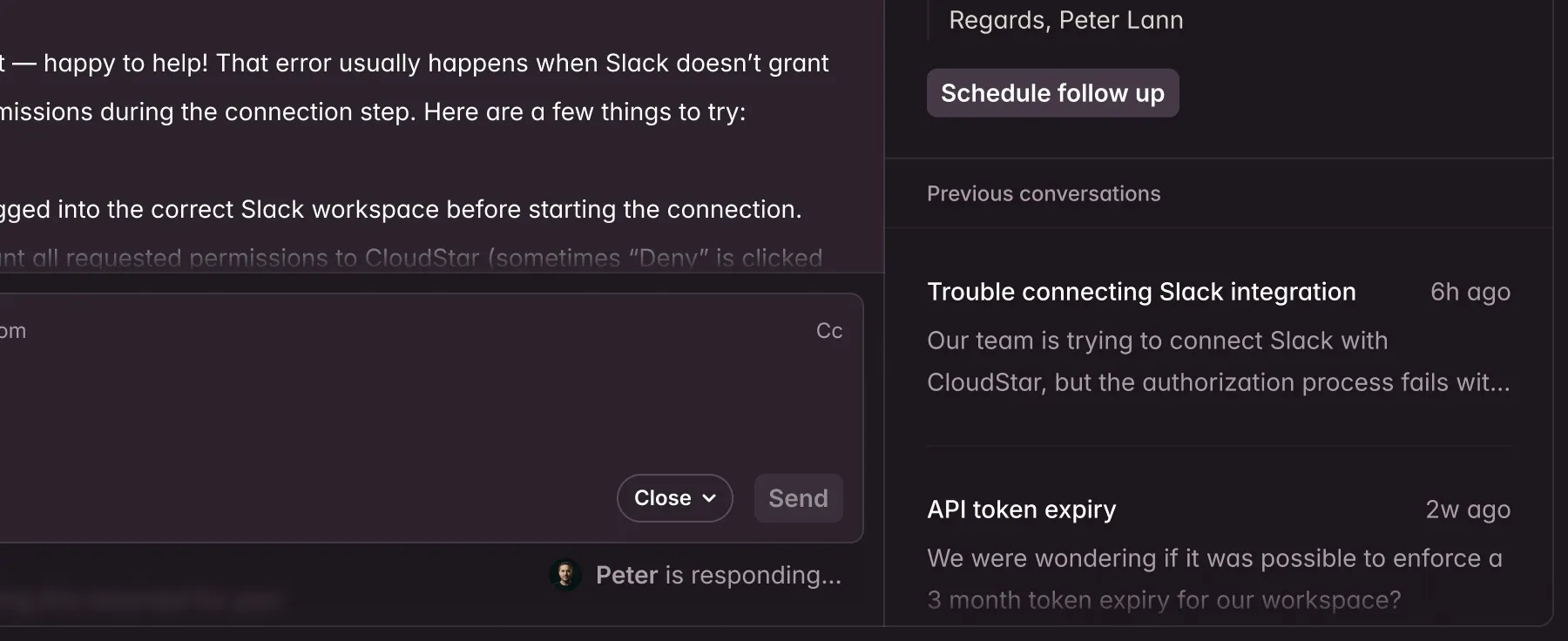Select the Previous conversations section header
The width and height of the screenshot is (1568, 641).
(x=1044, y=193)
